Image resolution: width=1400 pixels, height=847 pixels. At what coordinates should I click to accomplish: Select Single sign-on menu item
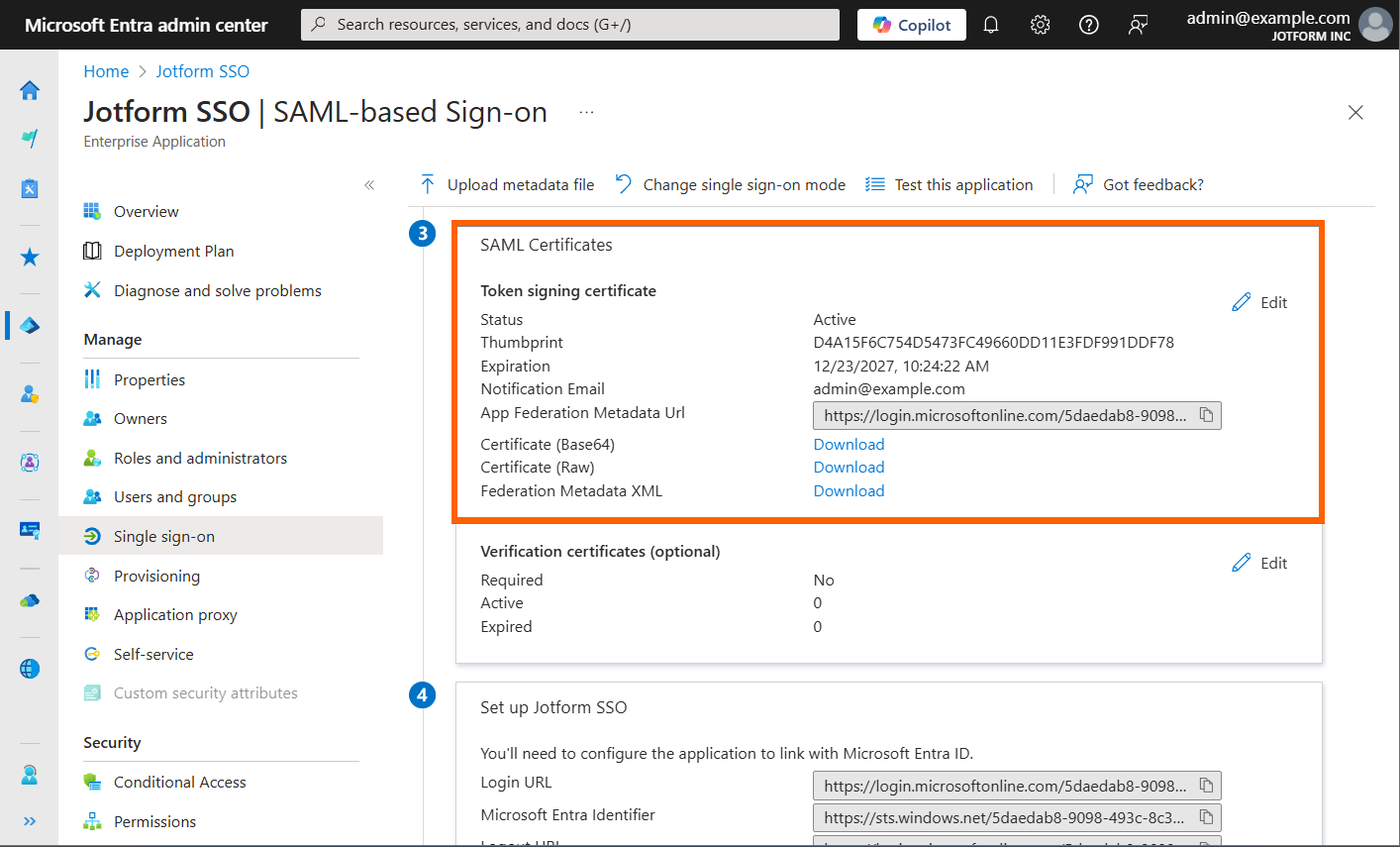164,536
